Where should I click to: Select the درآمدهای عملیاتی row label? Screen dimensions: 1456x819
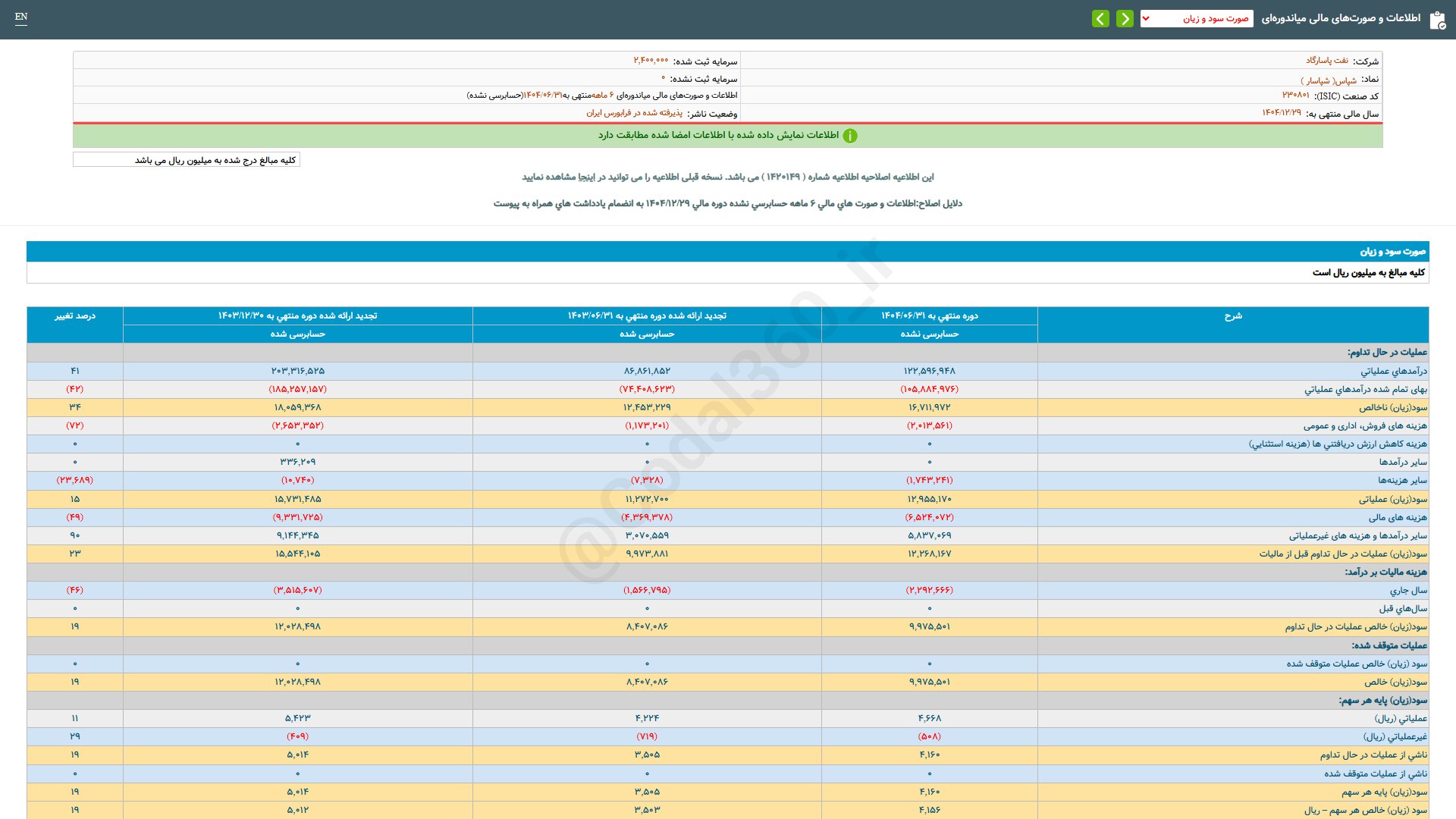pyautogui.click(x=1393, y=371)
